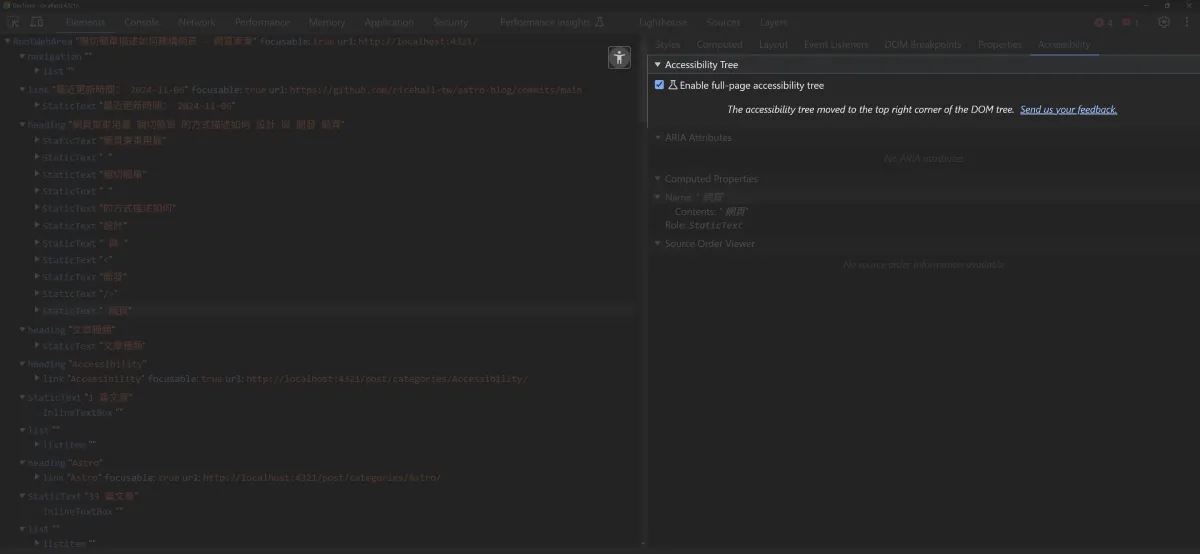Uncheck Enable full-page accessibility tree
This screenshot has height=554, width=1200.
coord(659,85)
